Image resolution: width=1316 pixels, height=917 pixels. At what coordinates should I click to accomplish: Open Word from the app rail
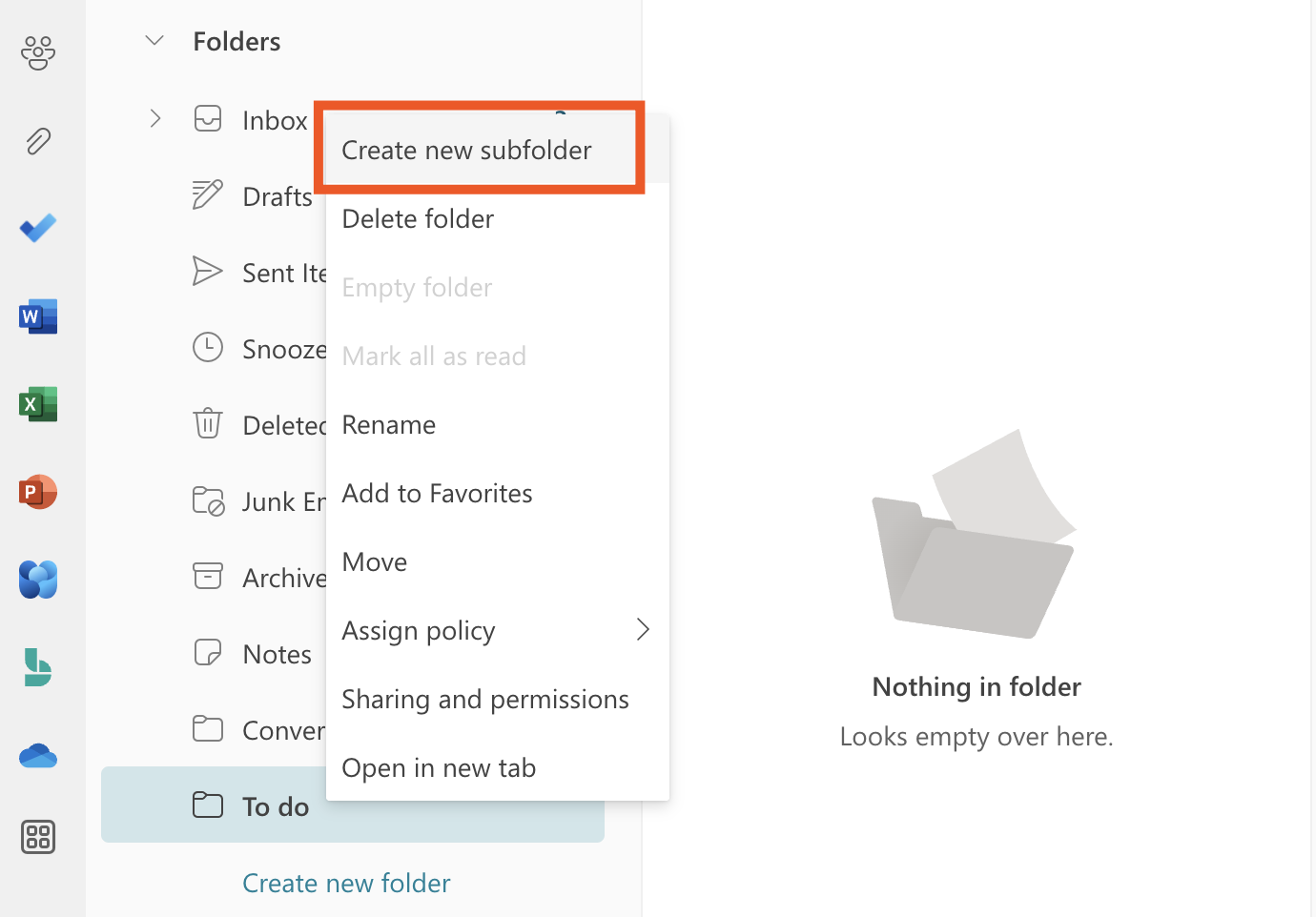pos(38,316)
